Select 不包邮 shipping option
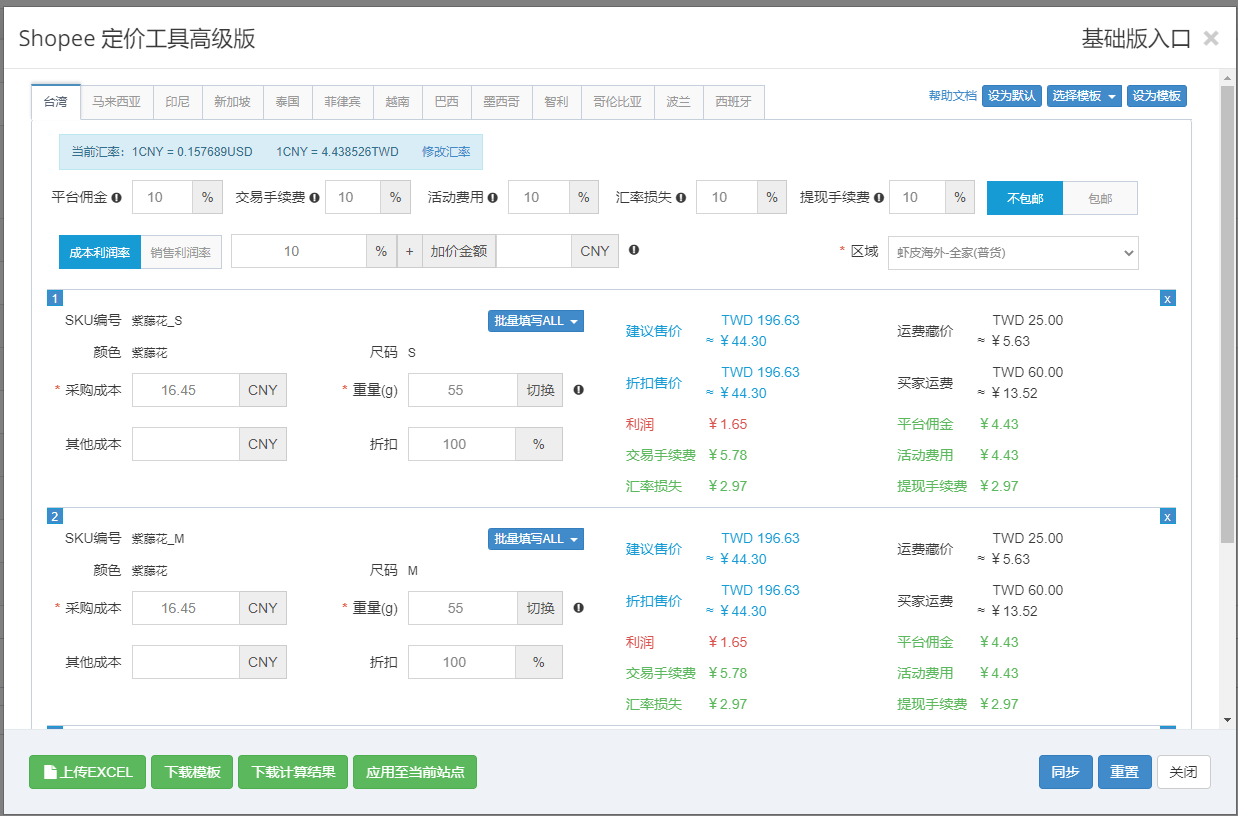Screen dimensions: 1238x816 pos(1025,198)
